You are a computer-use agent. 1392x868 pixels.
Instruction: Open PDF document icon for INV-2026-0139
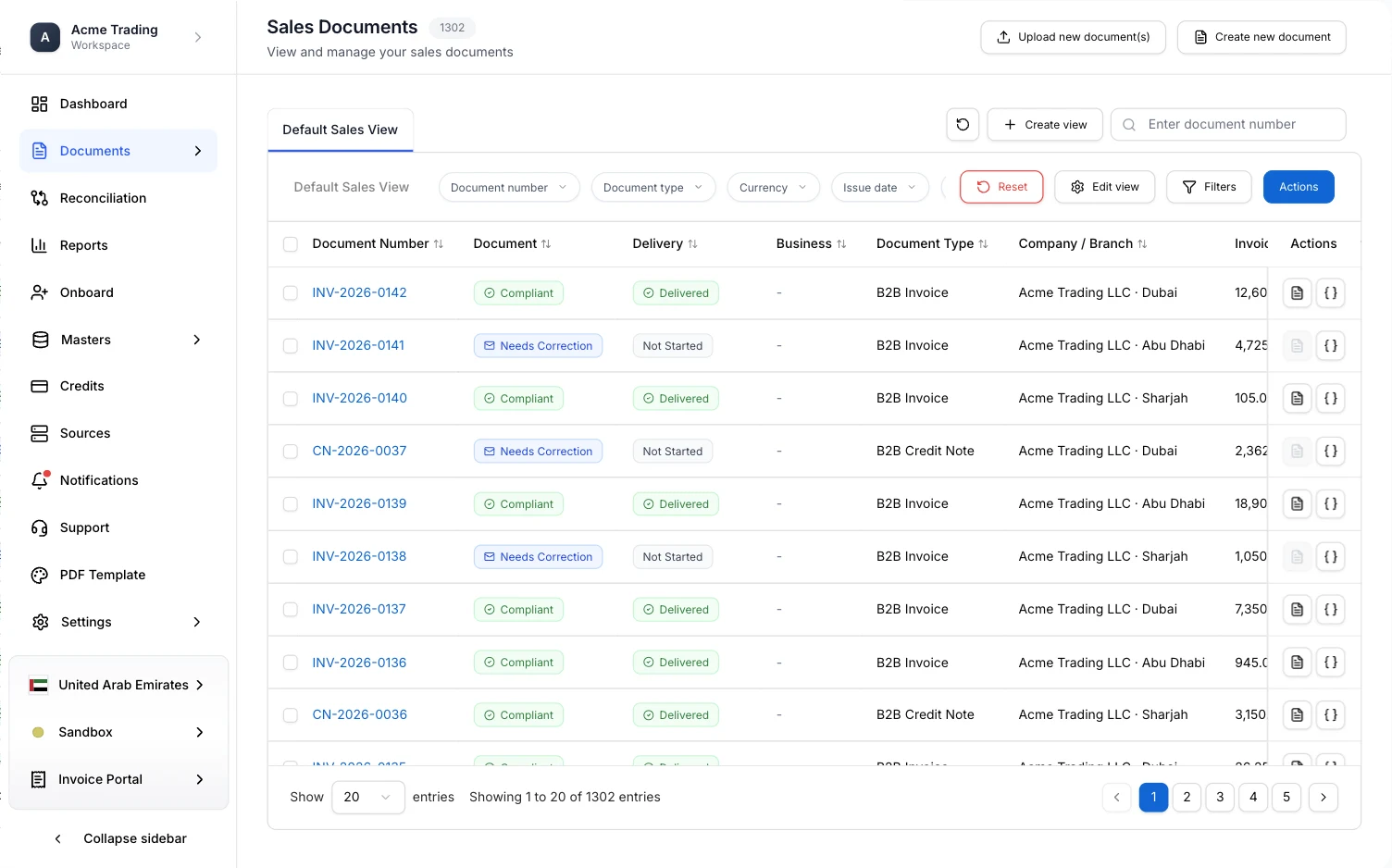pos(1297,504)
